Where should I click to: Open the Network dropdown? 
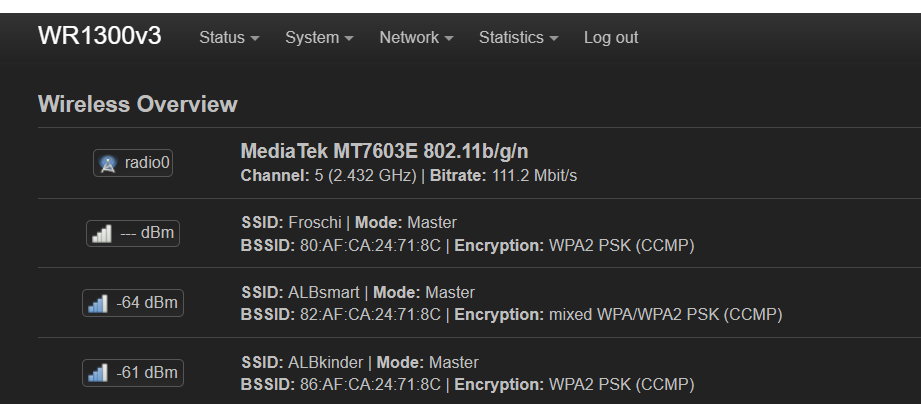[x=416, y=38]
